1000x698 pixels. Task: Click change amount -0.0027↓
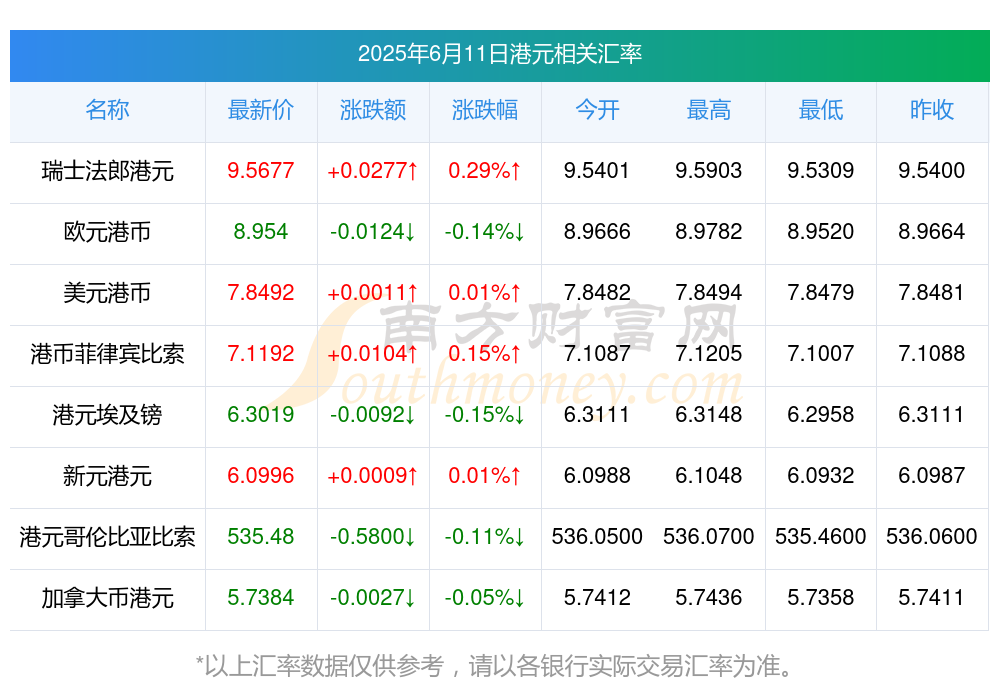coord(373,597)
